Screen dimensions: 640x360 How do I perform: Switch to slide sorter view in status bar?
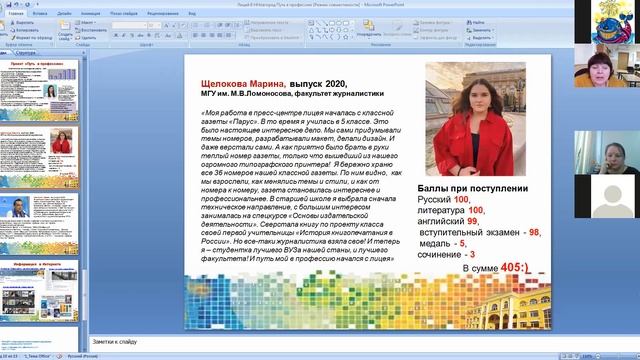(x=571, y=356)
